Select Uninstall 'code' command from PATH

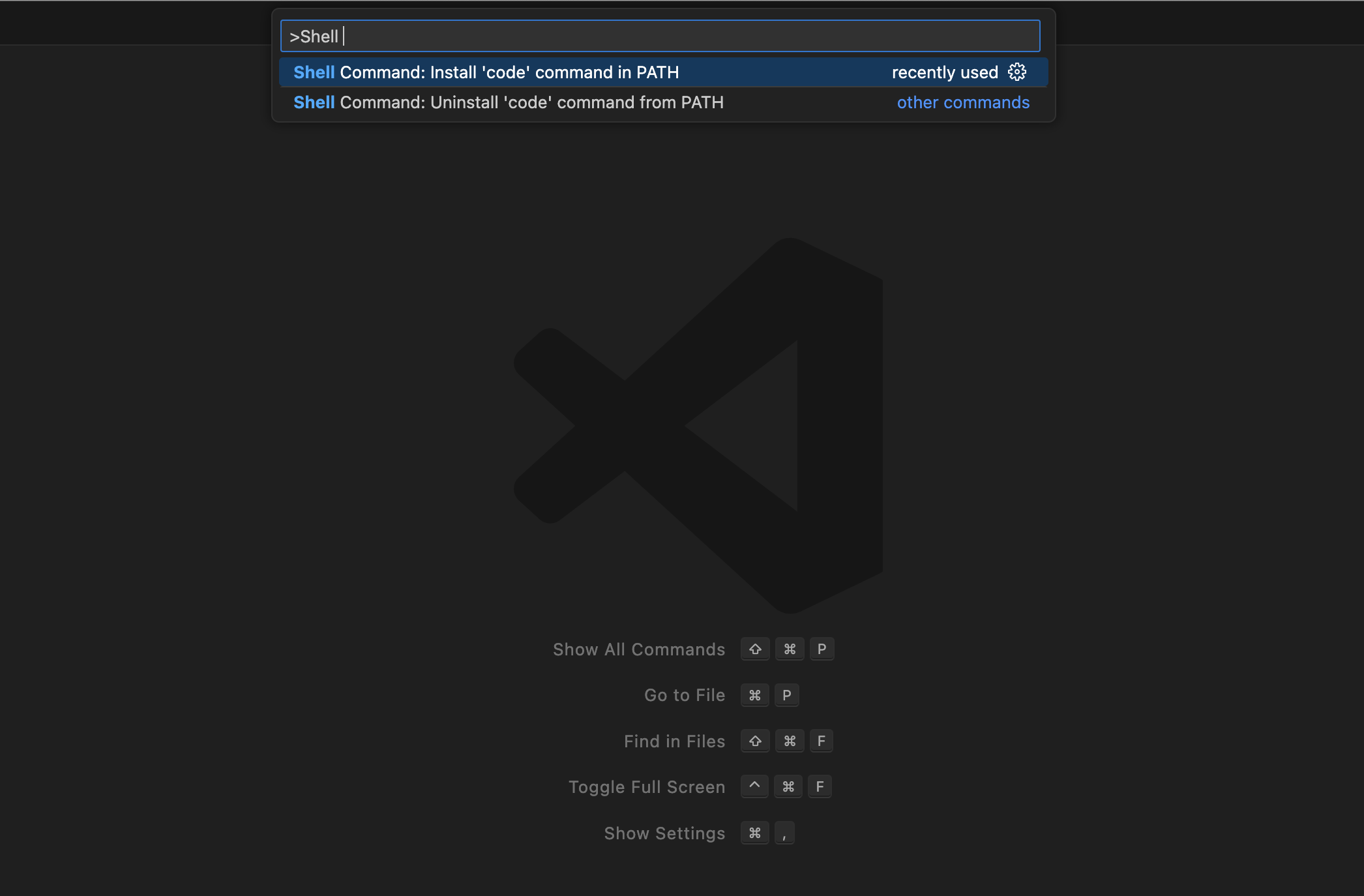click(x=508, y=102)
